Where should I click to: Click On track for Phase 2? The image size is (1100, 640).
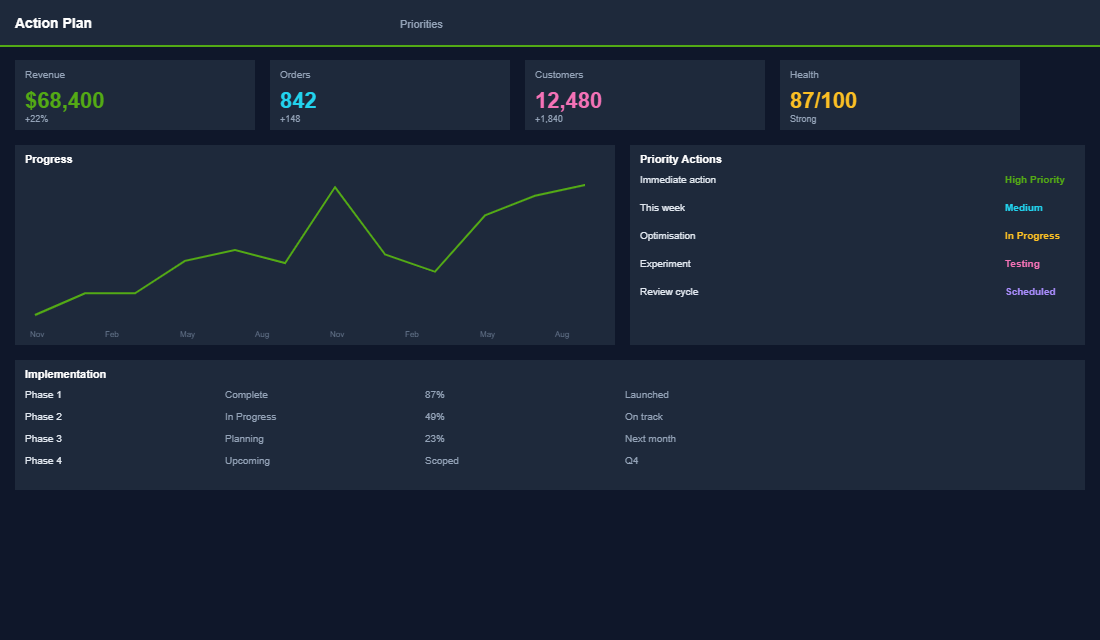click(644, 416)
